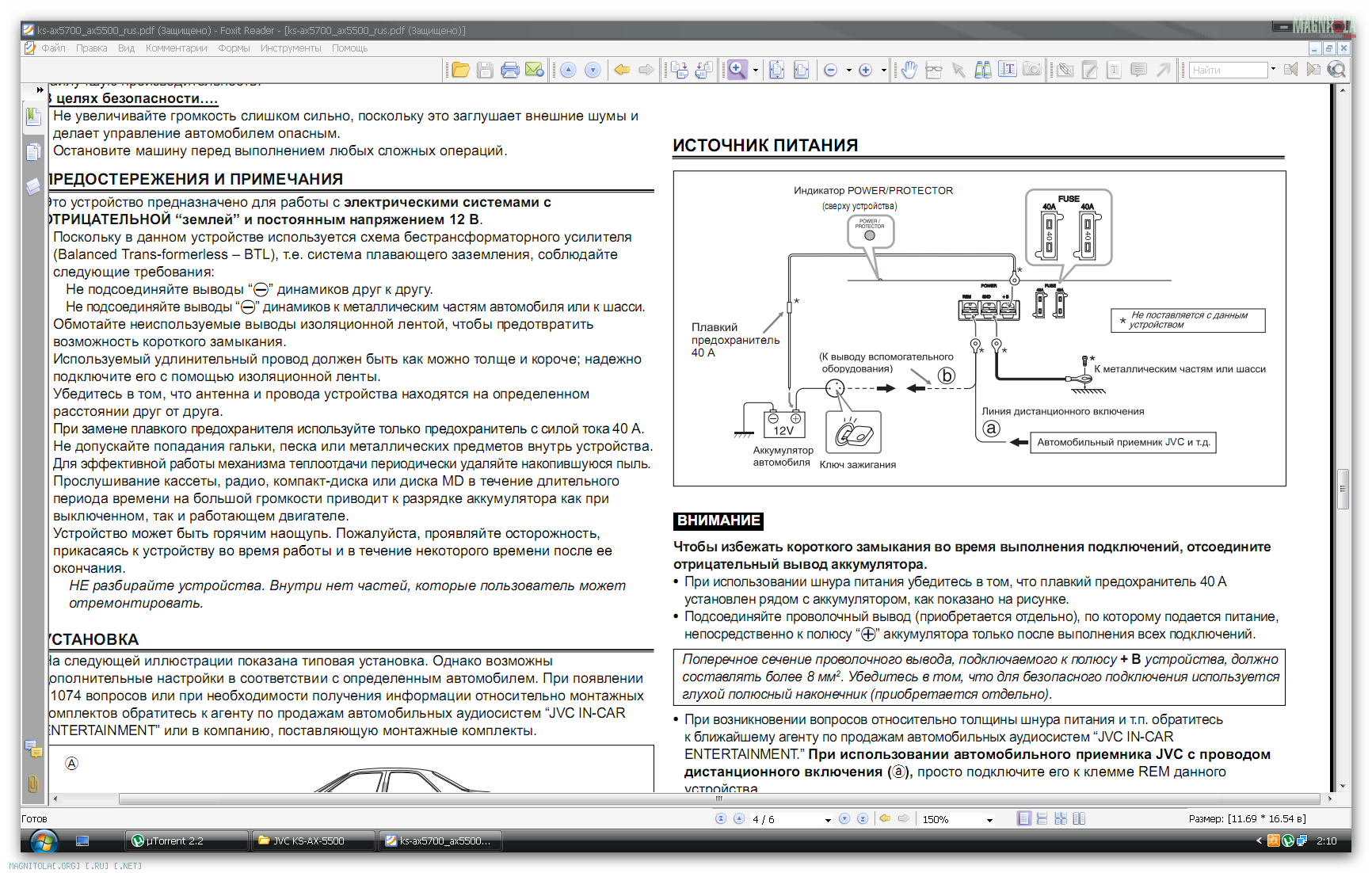The image size is (1372, 873).
Task: Open the Помощь menu
Action: coord(350,48)
